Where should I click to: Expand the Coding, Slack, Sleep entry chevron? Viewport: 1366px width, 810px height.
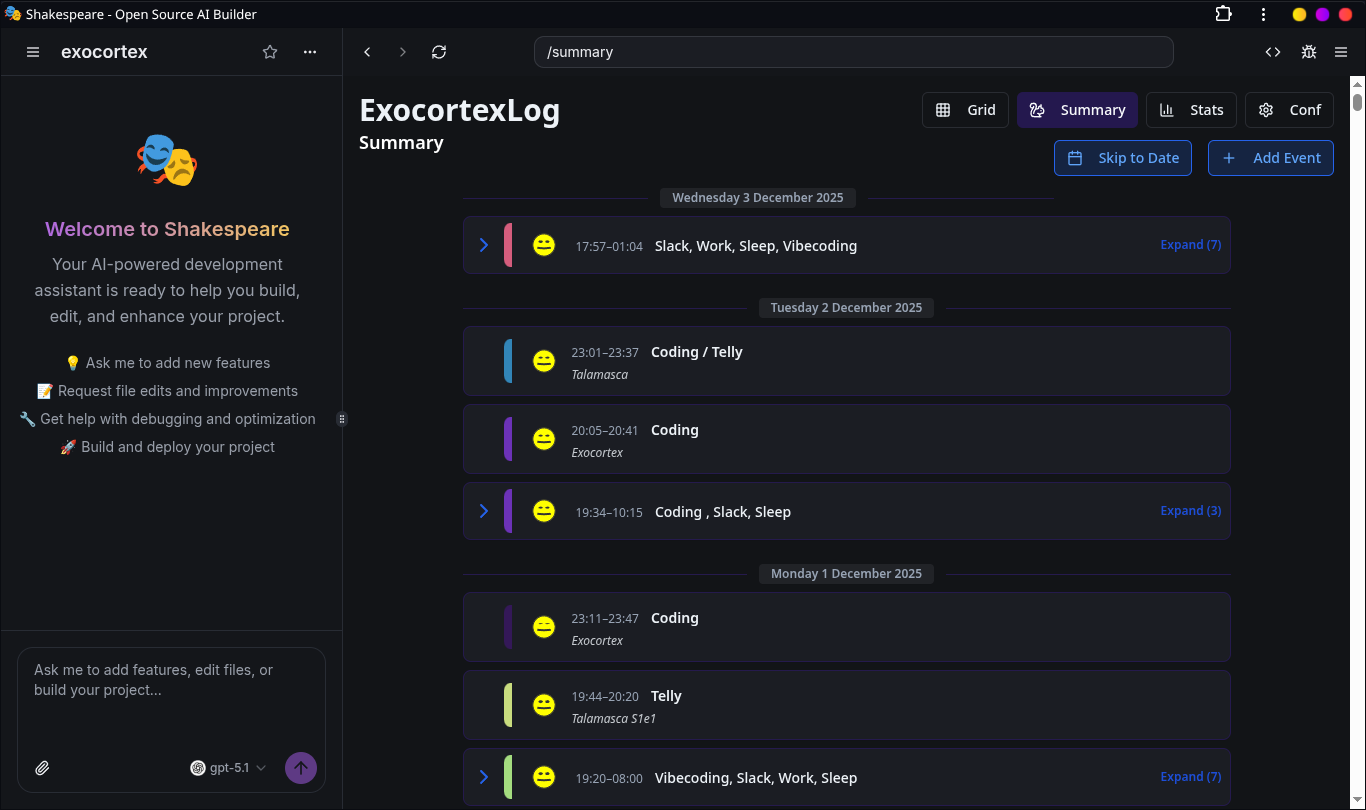pyautogui.click(x=484, y=511)
